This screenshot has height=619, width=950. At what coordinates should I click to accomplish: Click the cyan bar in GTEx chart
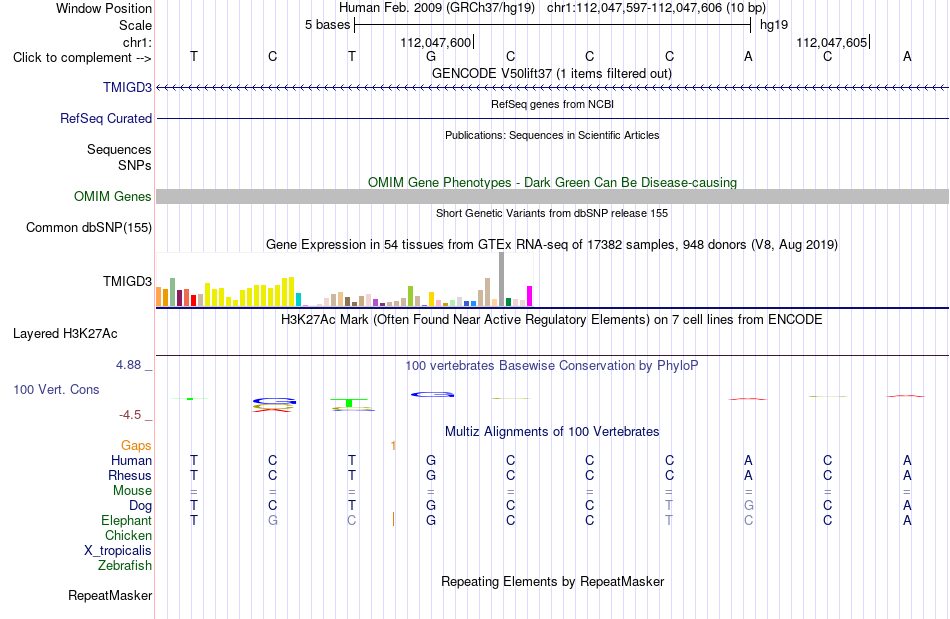coord(298,299)
